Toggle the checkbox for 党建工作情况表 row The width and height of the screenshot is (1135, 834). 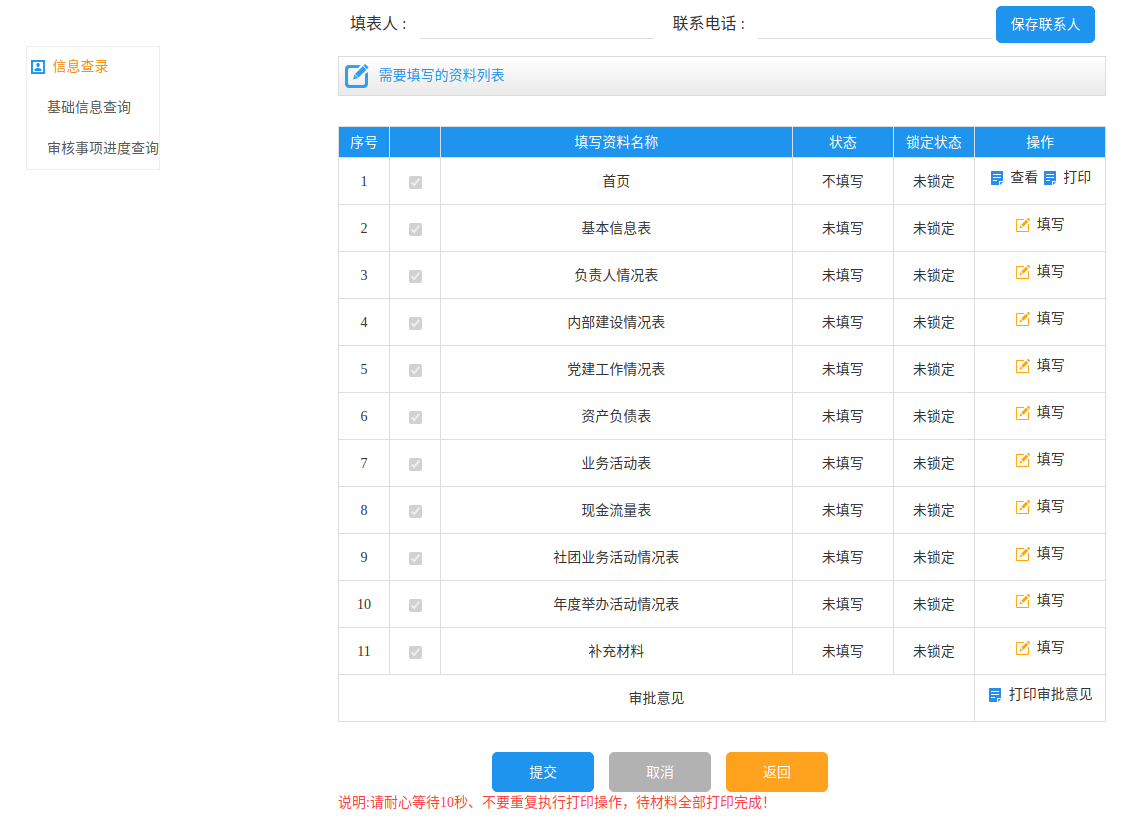tap(415, 370)
